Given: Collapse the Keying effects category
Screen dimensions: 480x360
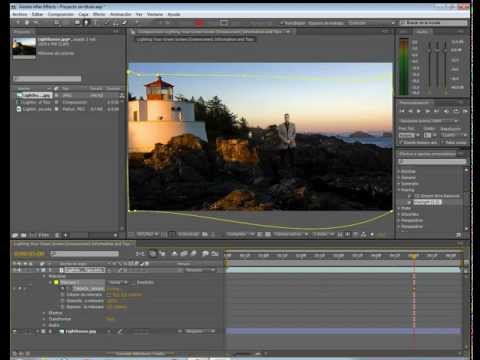Looking at the screenshot, I should (x=399, y=190).
